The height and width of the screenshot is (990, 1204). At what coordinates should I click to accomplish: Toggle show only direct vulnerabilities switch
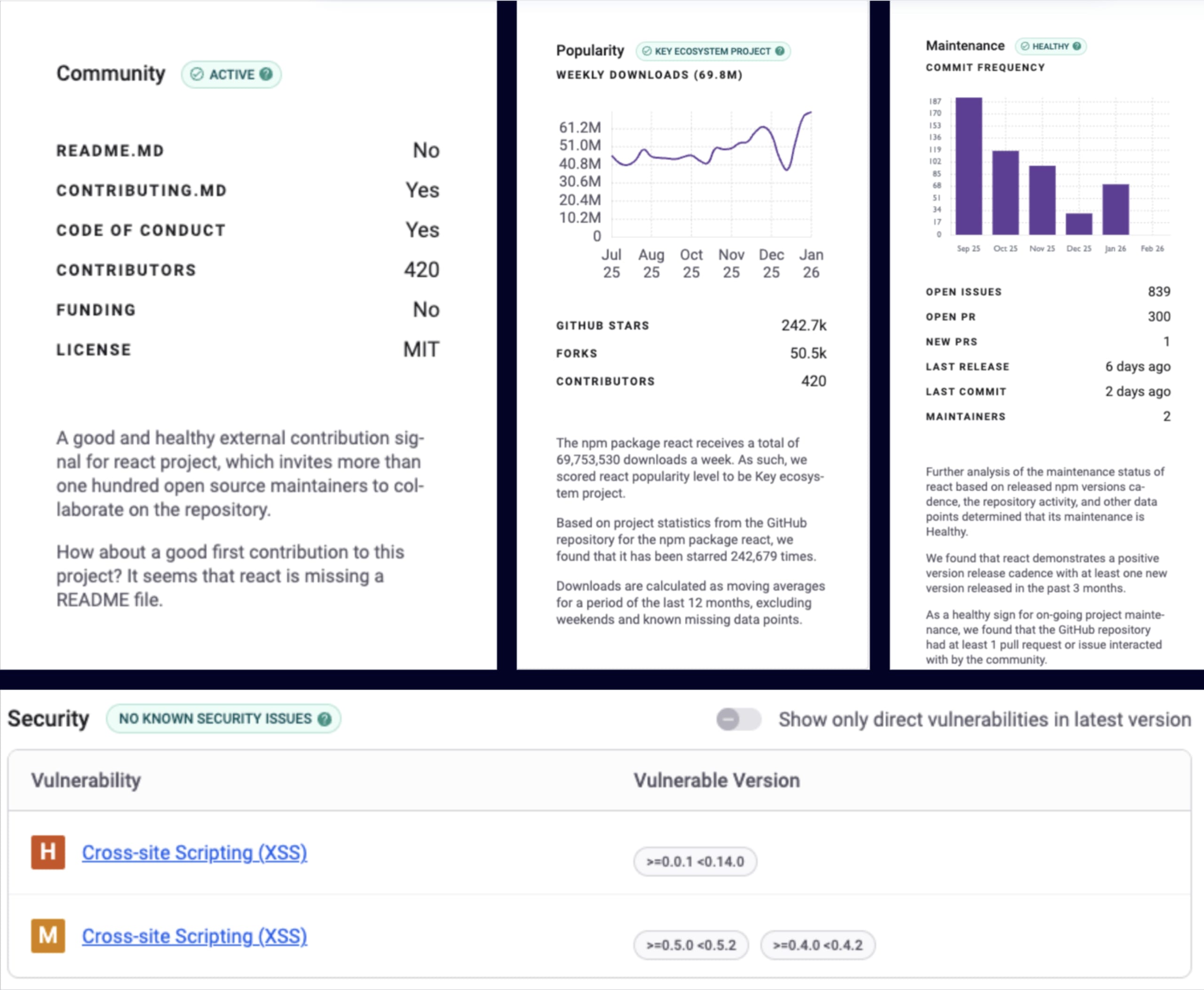(738, 719)
